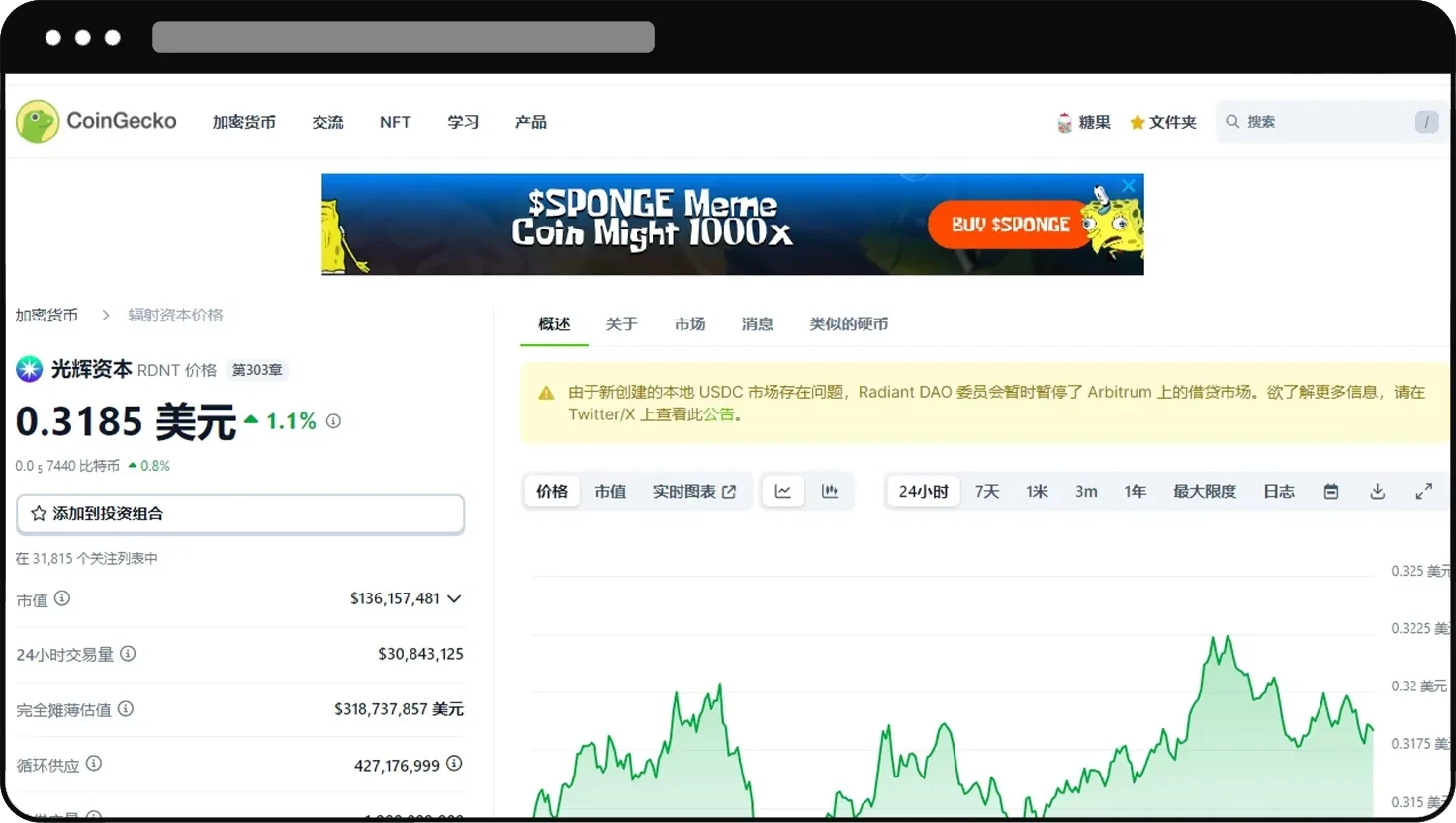
Task: Set chart range to 7天
Action: (x=987, y=492)
